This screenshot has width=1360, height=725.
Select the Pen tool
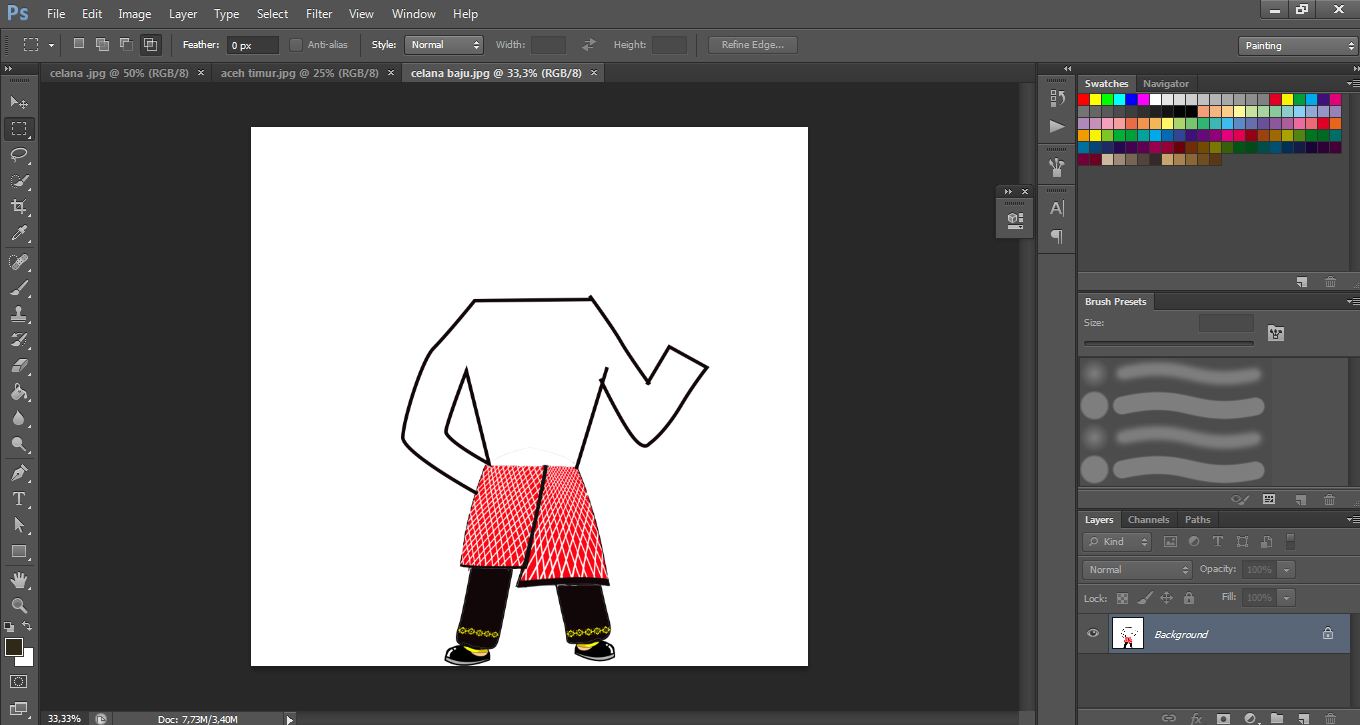click(x=19, y=473)
